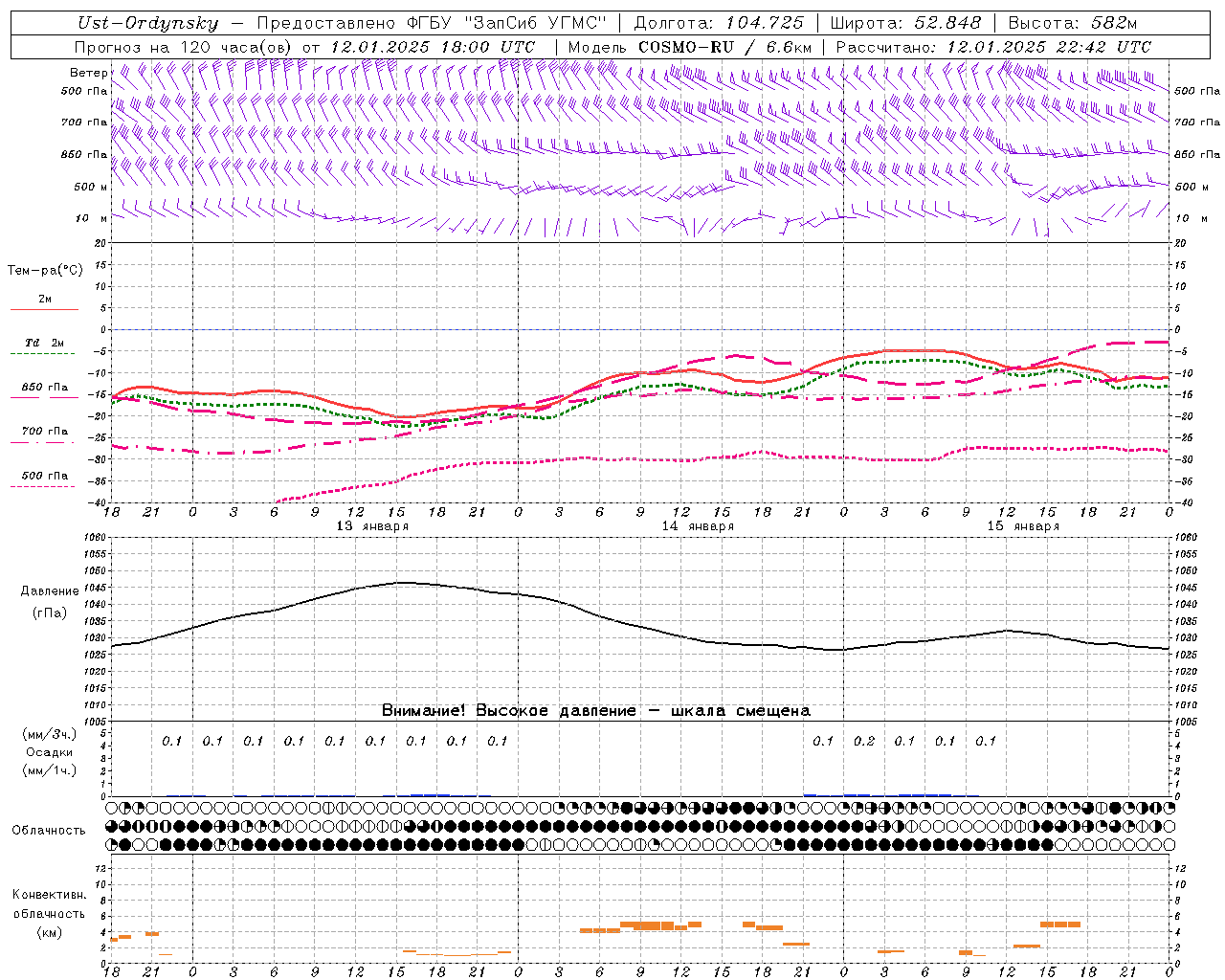Click the 0.2 precipitation value
Image resolution: width=1225 pixels, height=980 pixels.
pyautogui.click(x=864, y=741)
